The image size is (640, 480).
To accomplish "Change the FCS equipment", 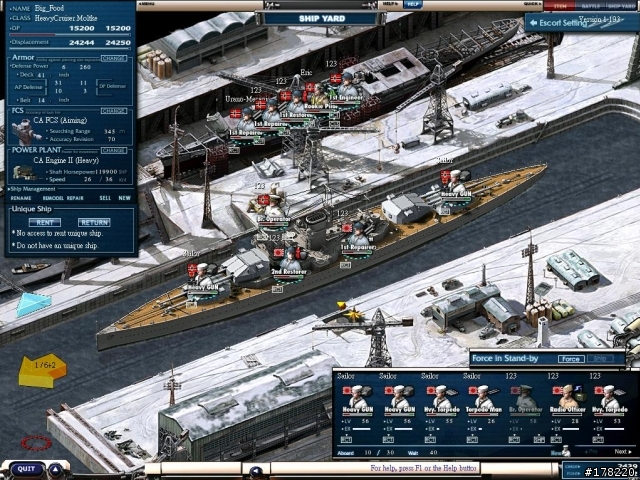I will point(113,111).
